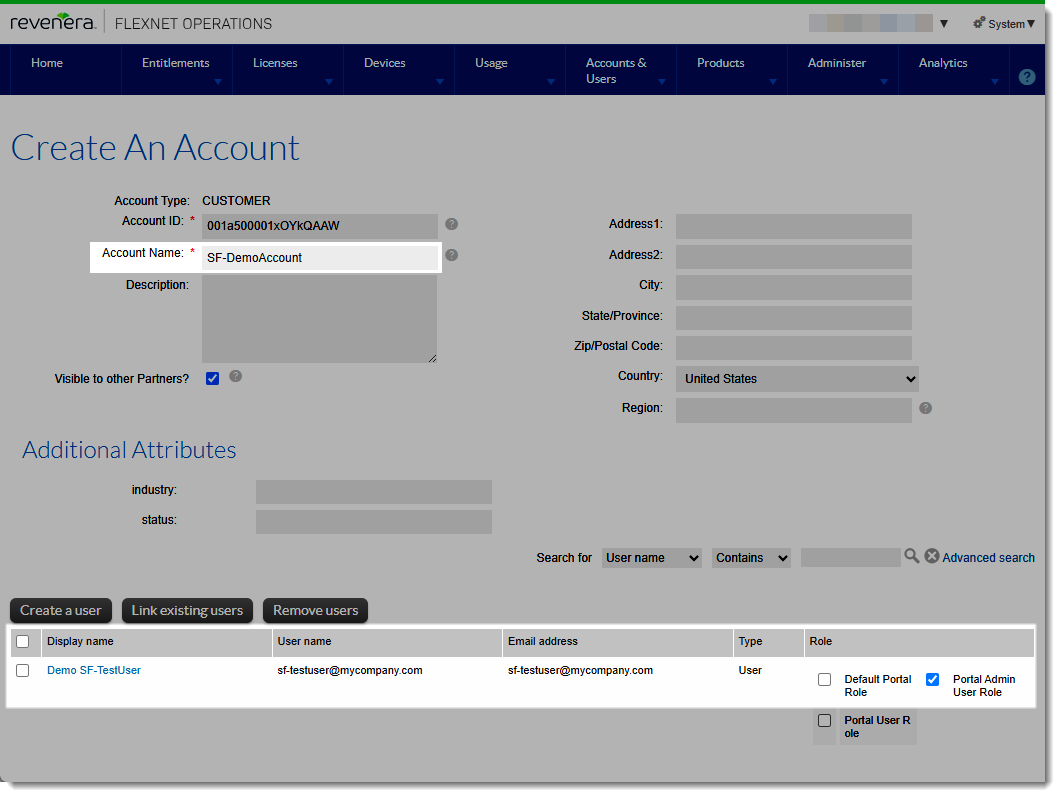Screen dimensions: 1060x797
Task: Toggle Visible to other Partners checkbox
Action: (x=212, y=379)
